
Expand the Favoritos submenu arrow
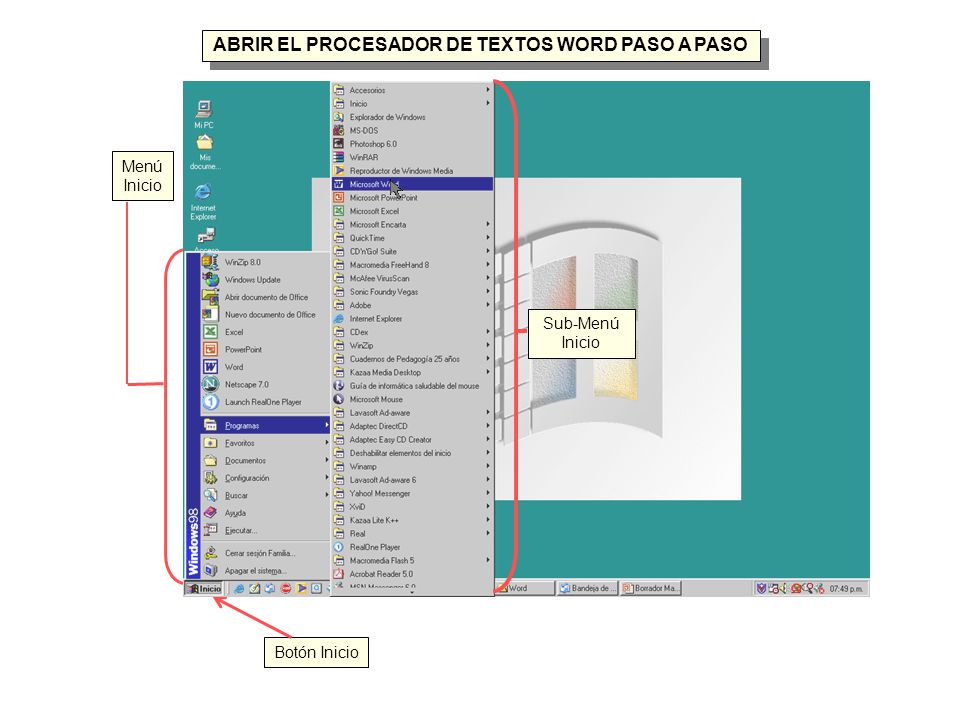click(326, 443)
